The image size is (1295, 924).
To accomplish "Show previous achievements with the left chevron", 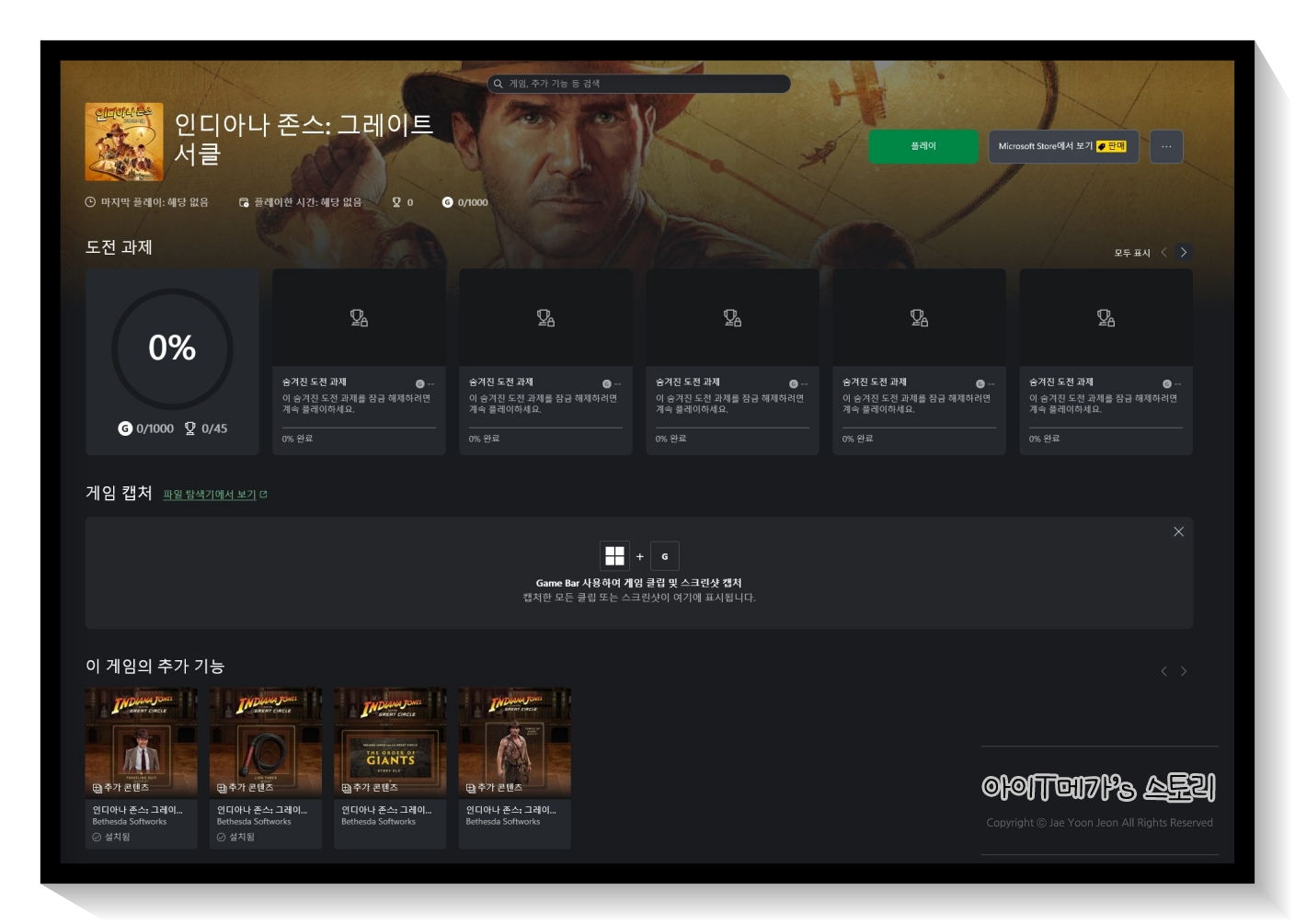I will (x=1163, y=252).
